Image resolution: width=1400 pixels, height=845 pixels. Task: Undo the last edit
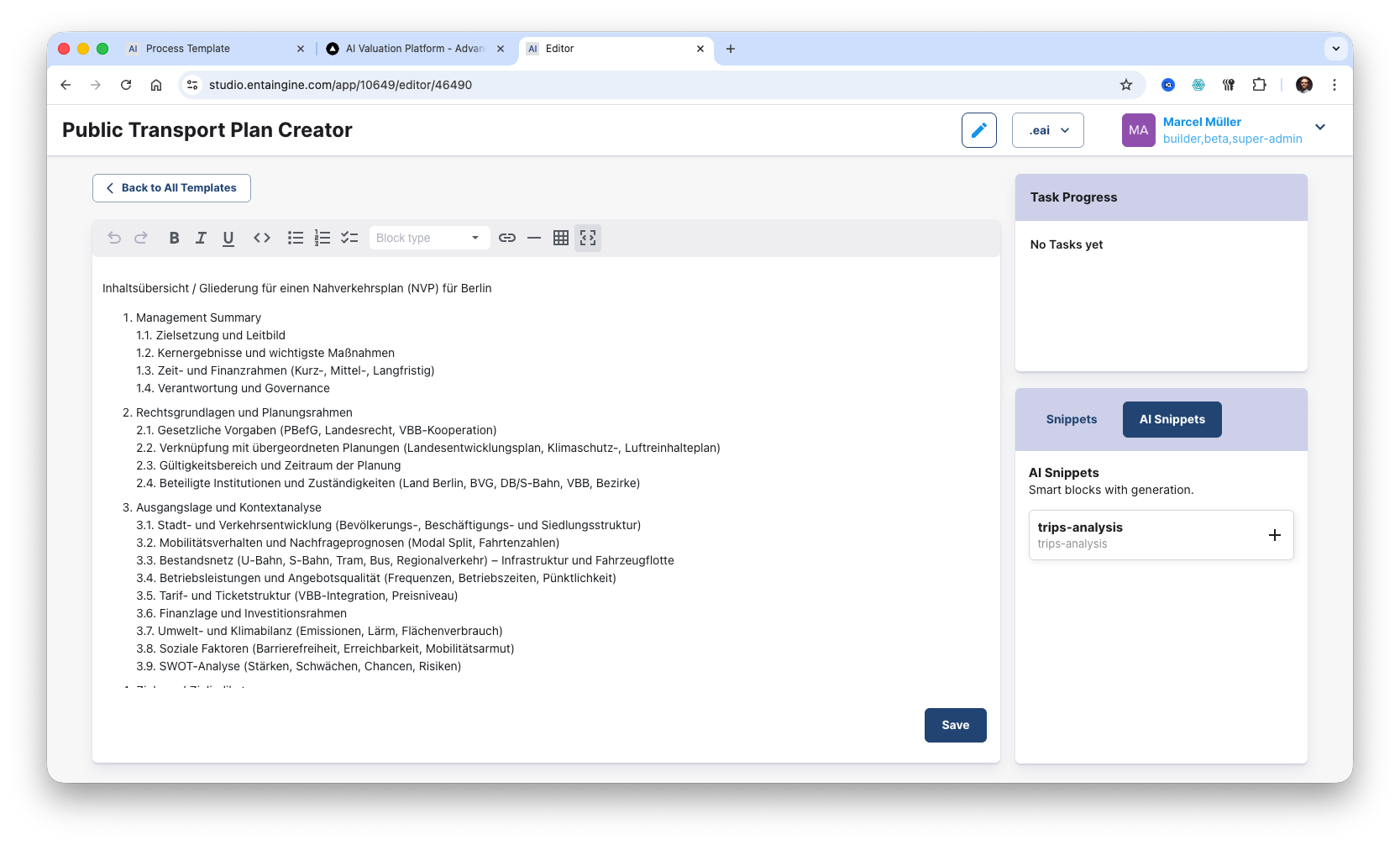(x=114, y=238)
